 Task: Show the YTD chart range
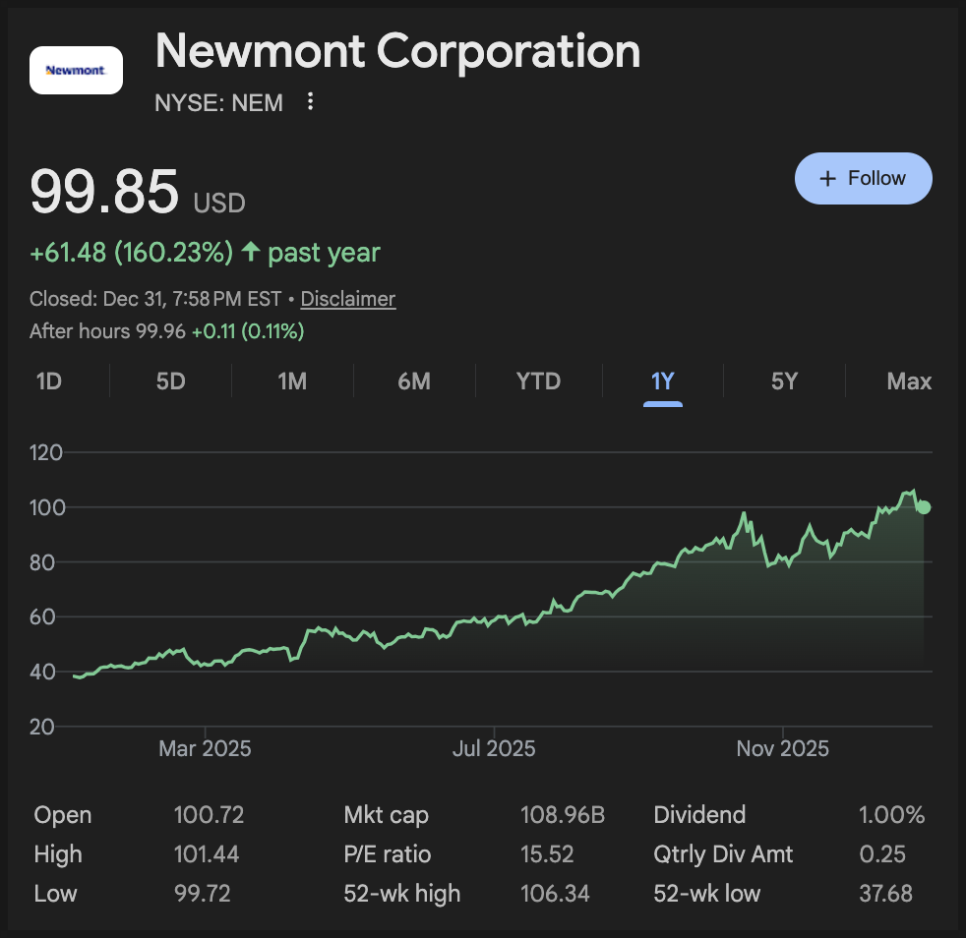click(x=538, y=381)
